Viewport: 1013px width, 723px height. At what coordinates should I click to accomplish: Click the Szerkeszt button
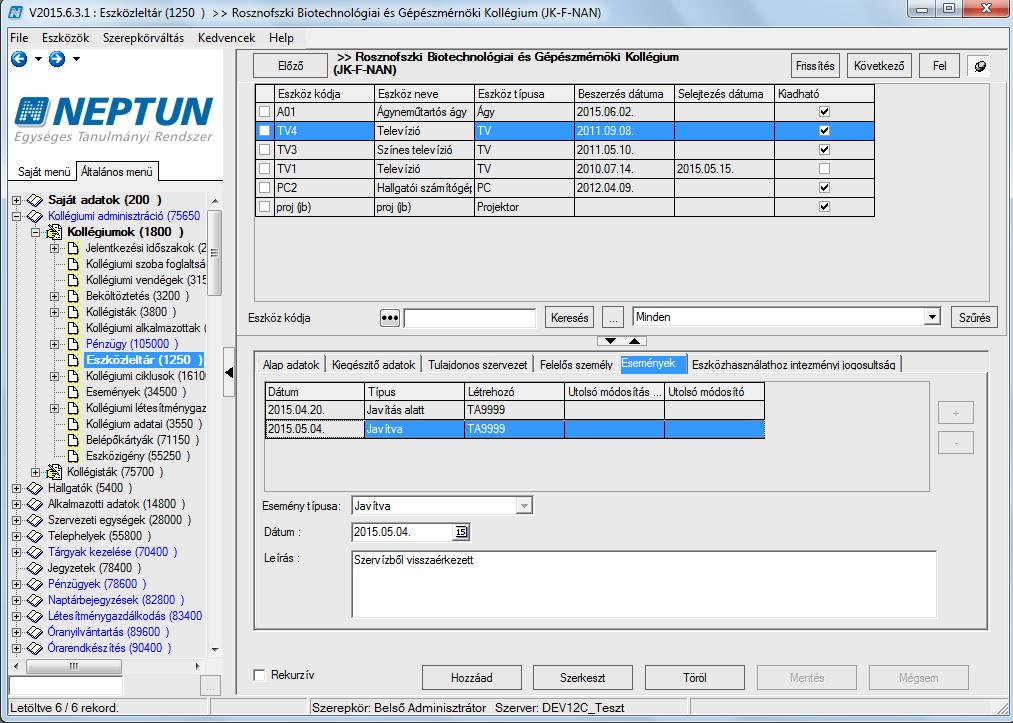(x=583, y=678)
